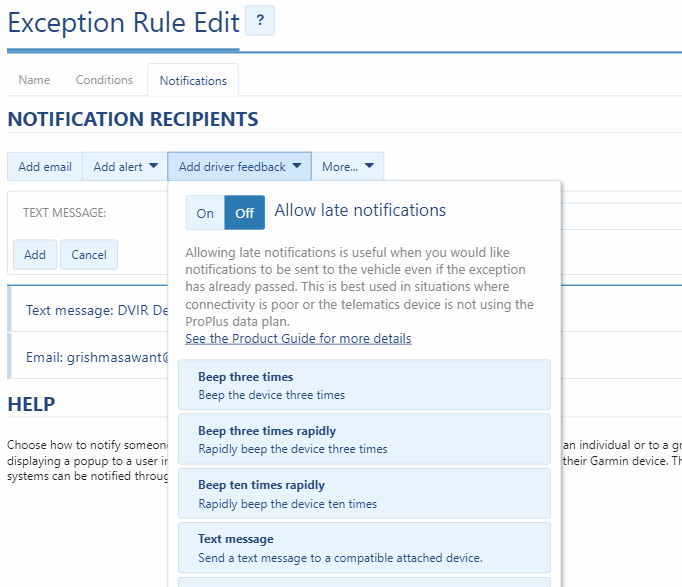The image size is (682, 587).
Task: Select the Email: grishmasawant recipient row
Action: coord(89,357)
